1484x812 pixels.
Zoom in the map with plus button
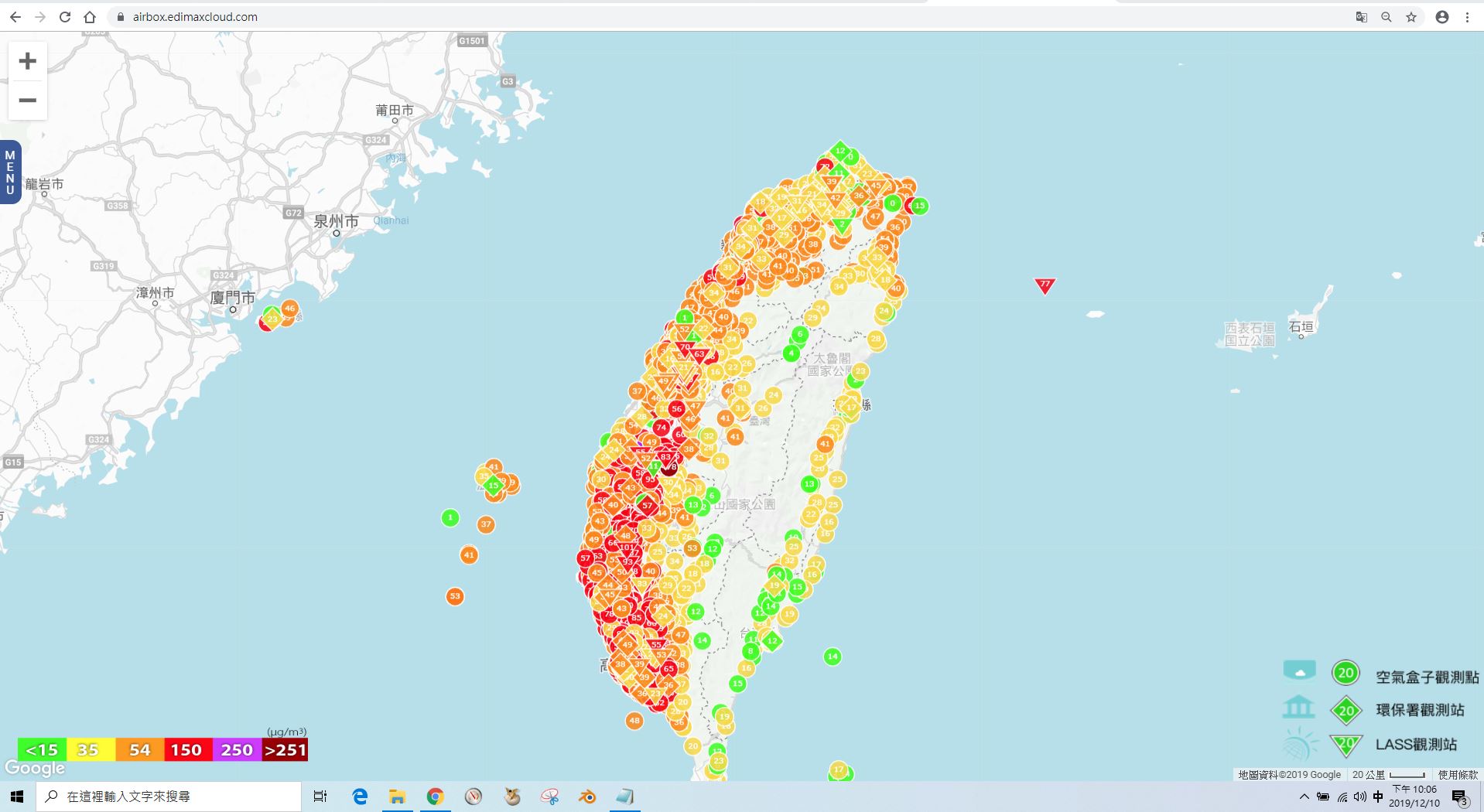tap(28, 61)
